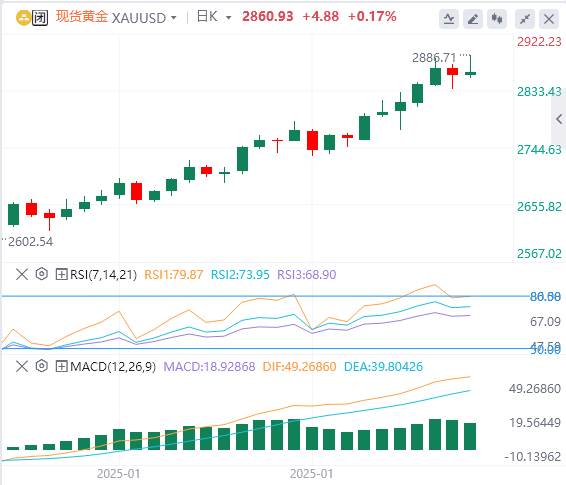Expand the MACD panel plus box
The height and width of the screenshot is (485, 566).
61,366
